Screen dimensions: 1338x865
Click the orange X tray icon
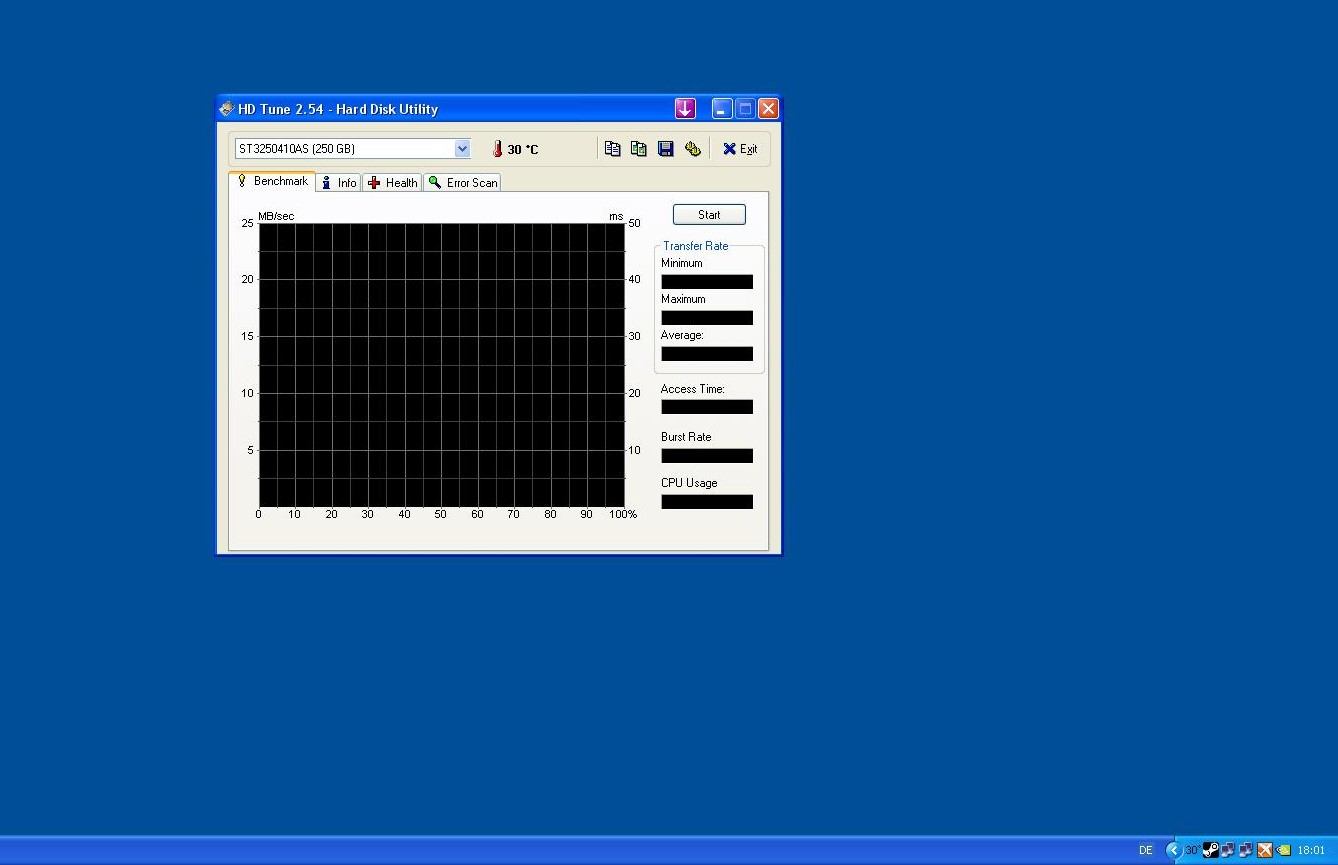(x=1265, y=850)
